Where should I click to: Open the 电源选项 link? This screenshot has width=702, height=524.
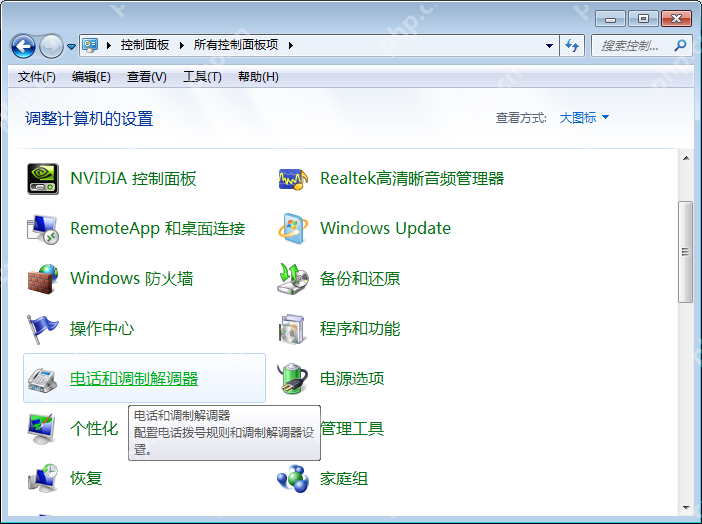point(352,379)
